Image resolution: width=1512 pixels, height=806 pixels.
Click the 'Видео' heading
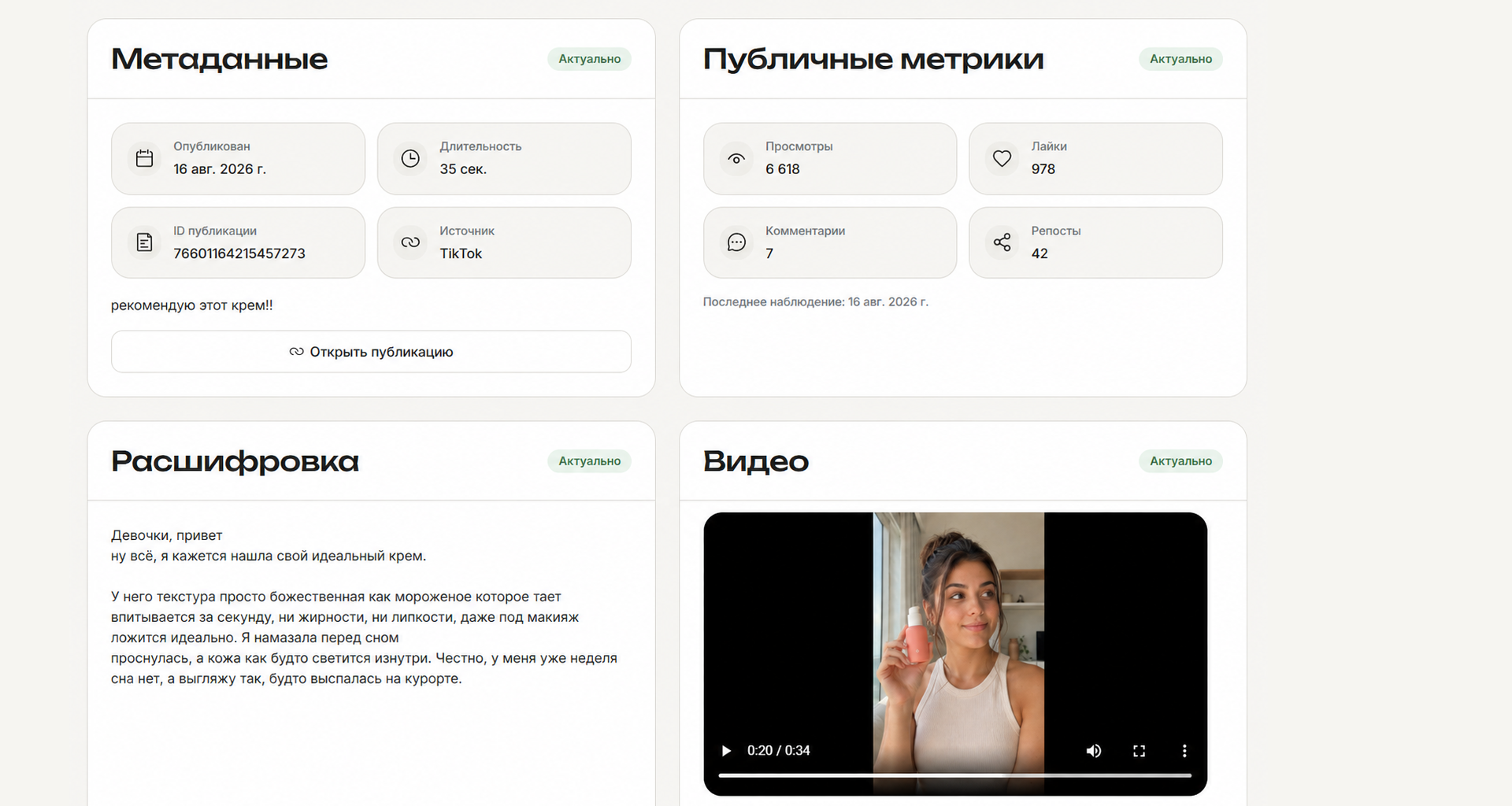tap(756, 461)
